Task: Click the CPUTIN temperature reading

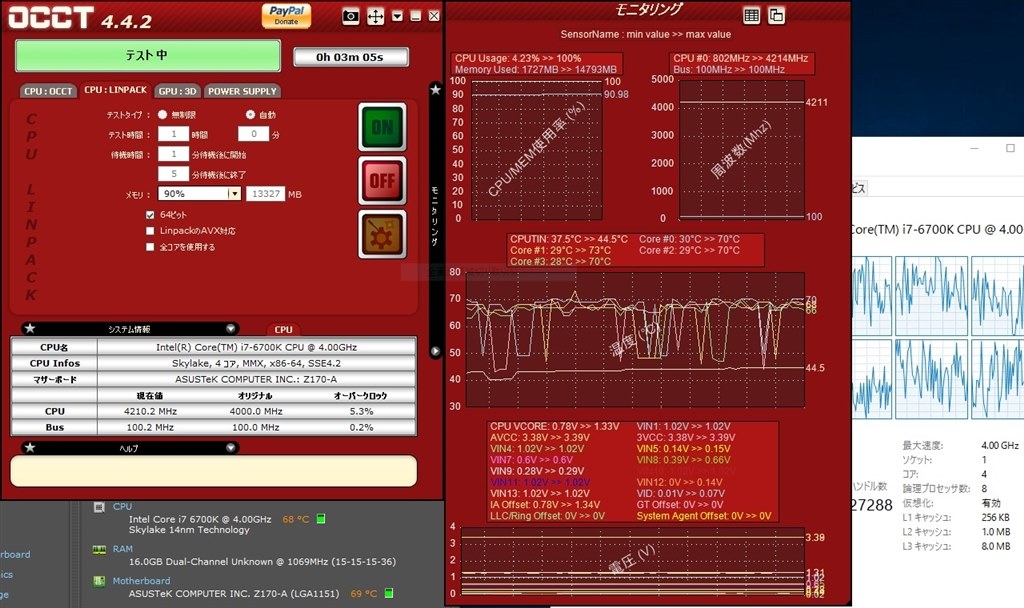Action: point(569,239)
